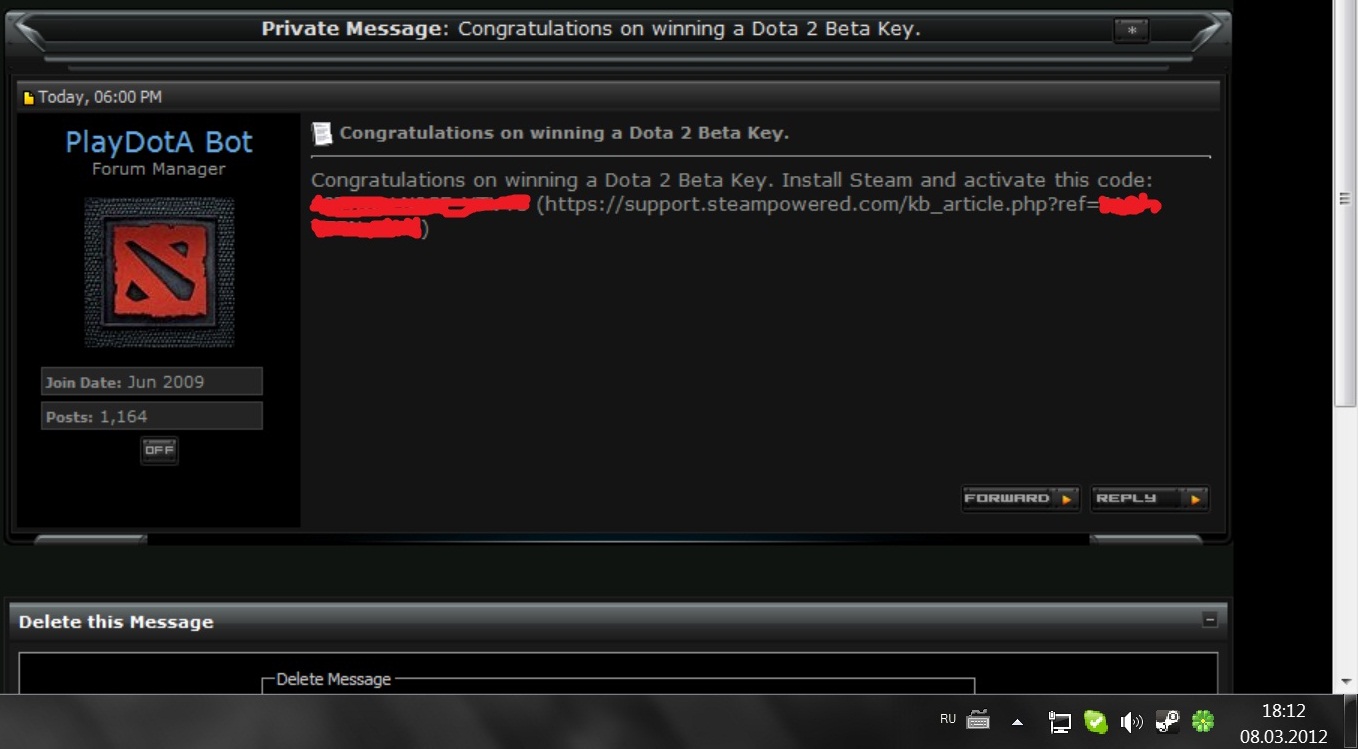Click the on-screen keyboard tray icon

pyautogui.click(x=978, y=720)
